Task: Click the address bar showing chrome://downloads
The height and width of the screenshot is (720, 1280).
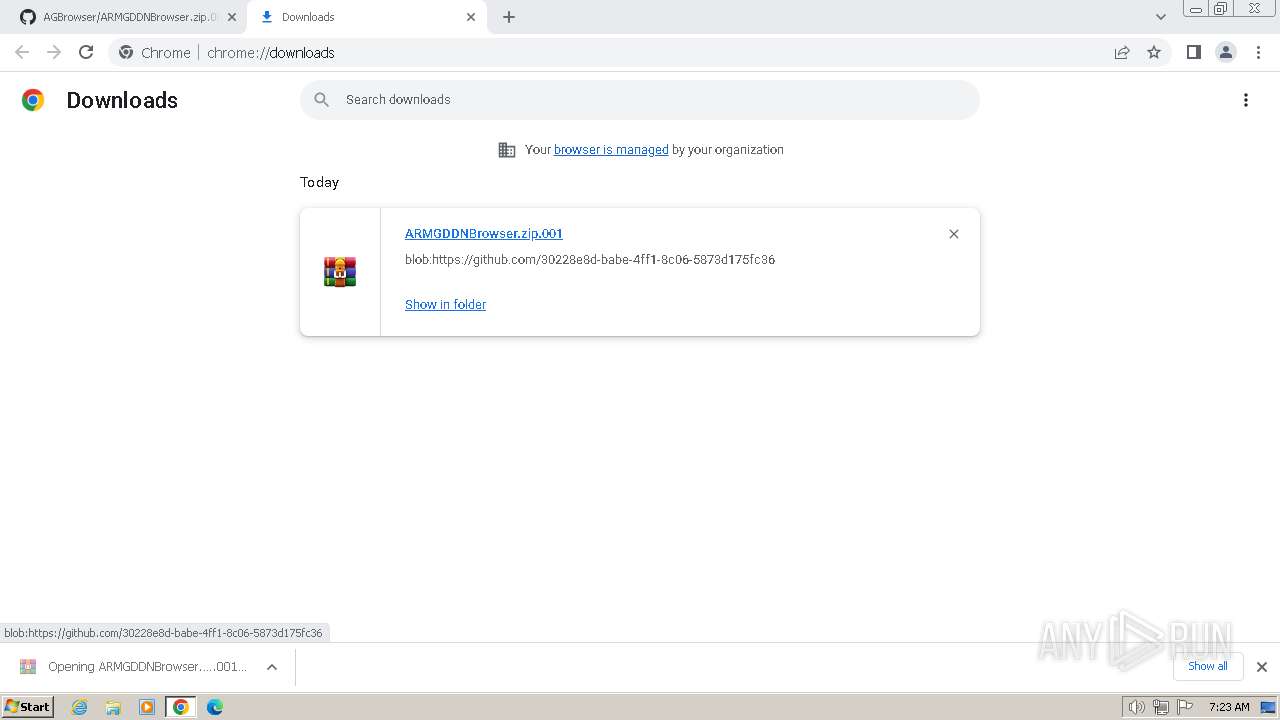Action: [640, 52]
